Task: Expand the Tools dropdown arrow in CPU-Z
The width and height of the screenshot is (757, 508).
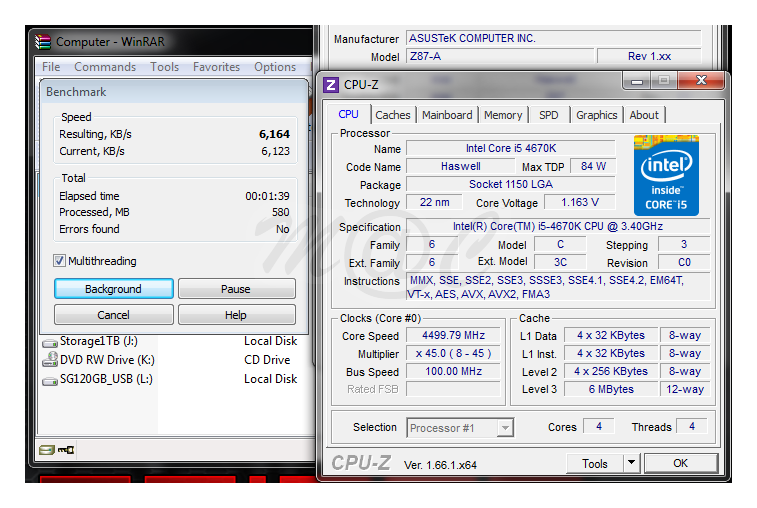Action: tap(631, 463)
